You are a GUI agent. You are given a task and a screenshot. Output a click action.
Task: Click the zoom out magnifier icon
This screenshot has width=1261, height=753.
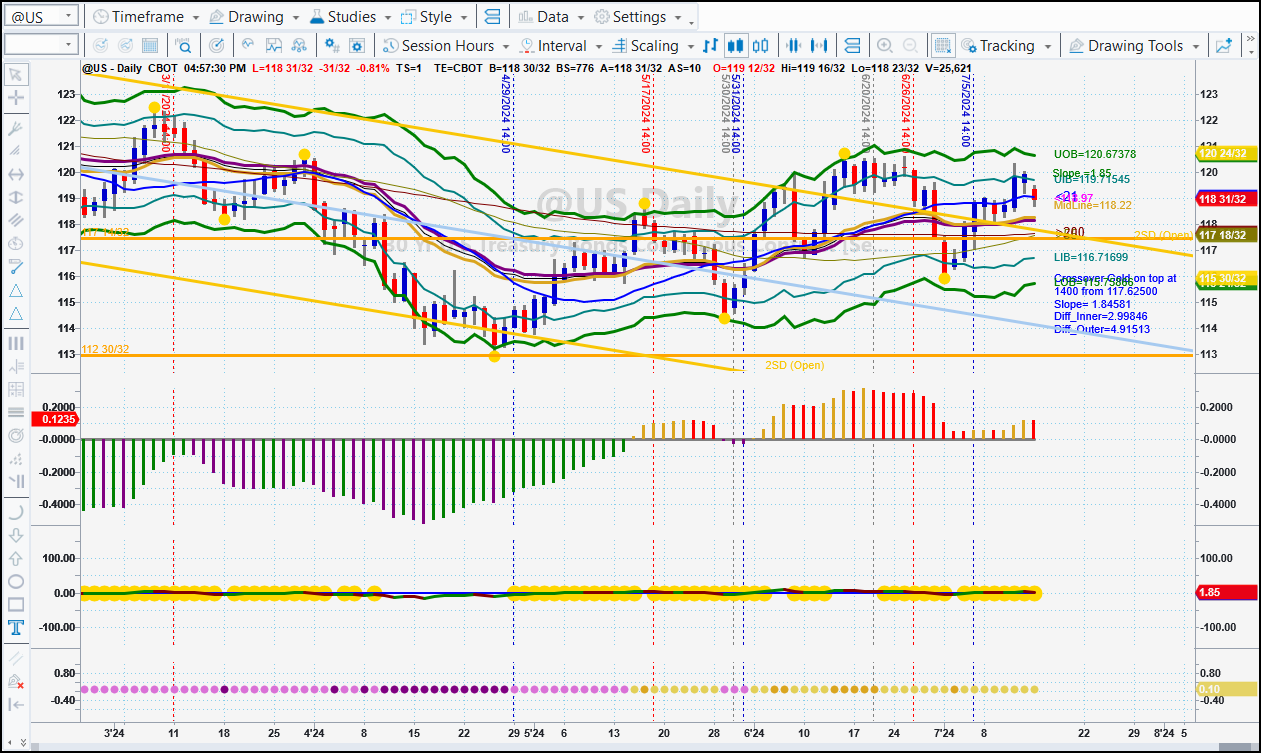coord(910,45)
